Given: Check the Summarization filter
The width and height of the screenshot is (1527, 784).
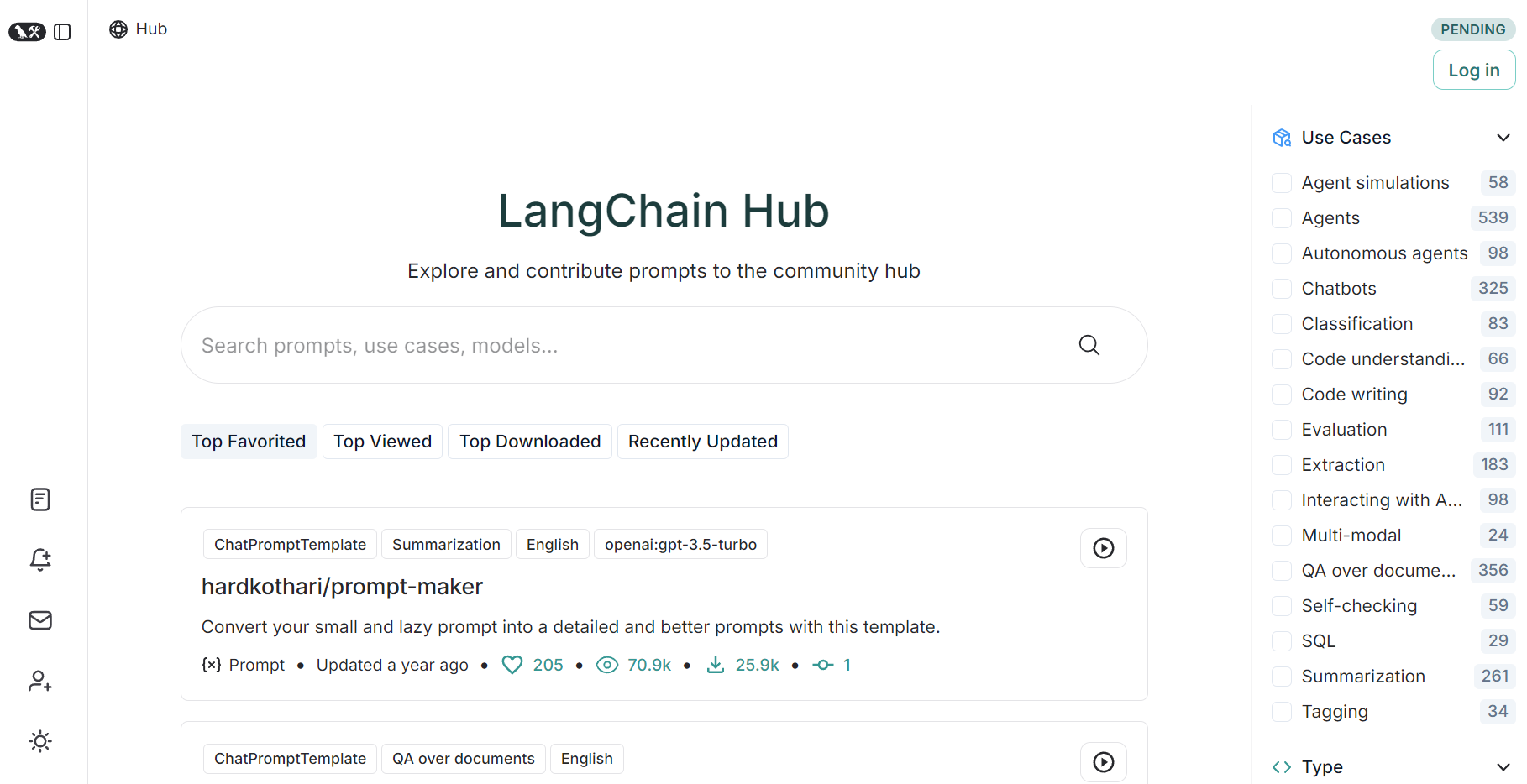Looking at the screenshot, I should point(1282,676).
